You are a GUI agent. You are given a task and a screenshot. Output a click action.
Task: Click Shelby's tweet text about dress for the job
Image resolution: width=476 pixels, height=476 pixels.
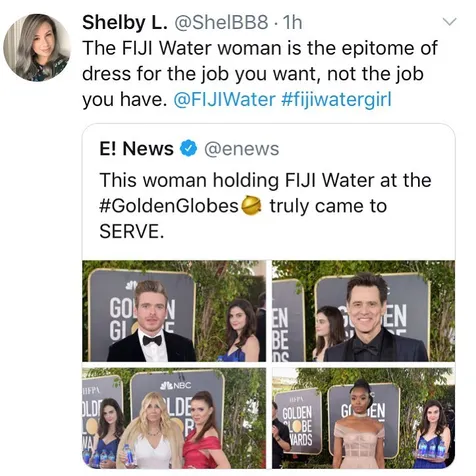[x=260, y=73]
